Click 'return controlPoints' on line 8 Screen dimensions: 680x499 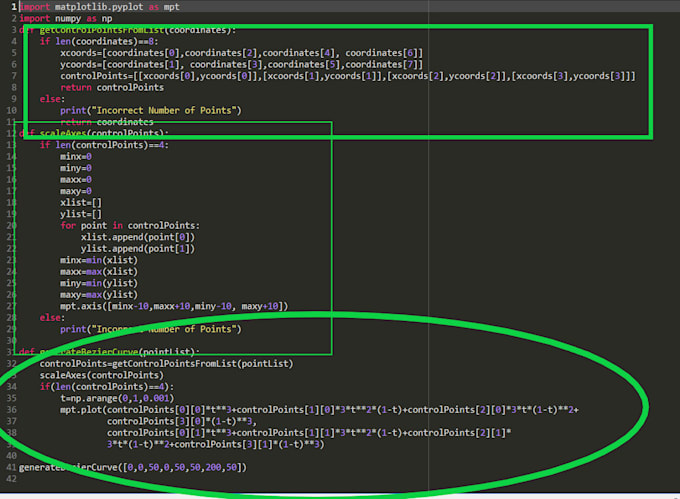click(112, 88)
